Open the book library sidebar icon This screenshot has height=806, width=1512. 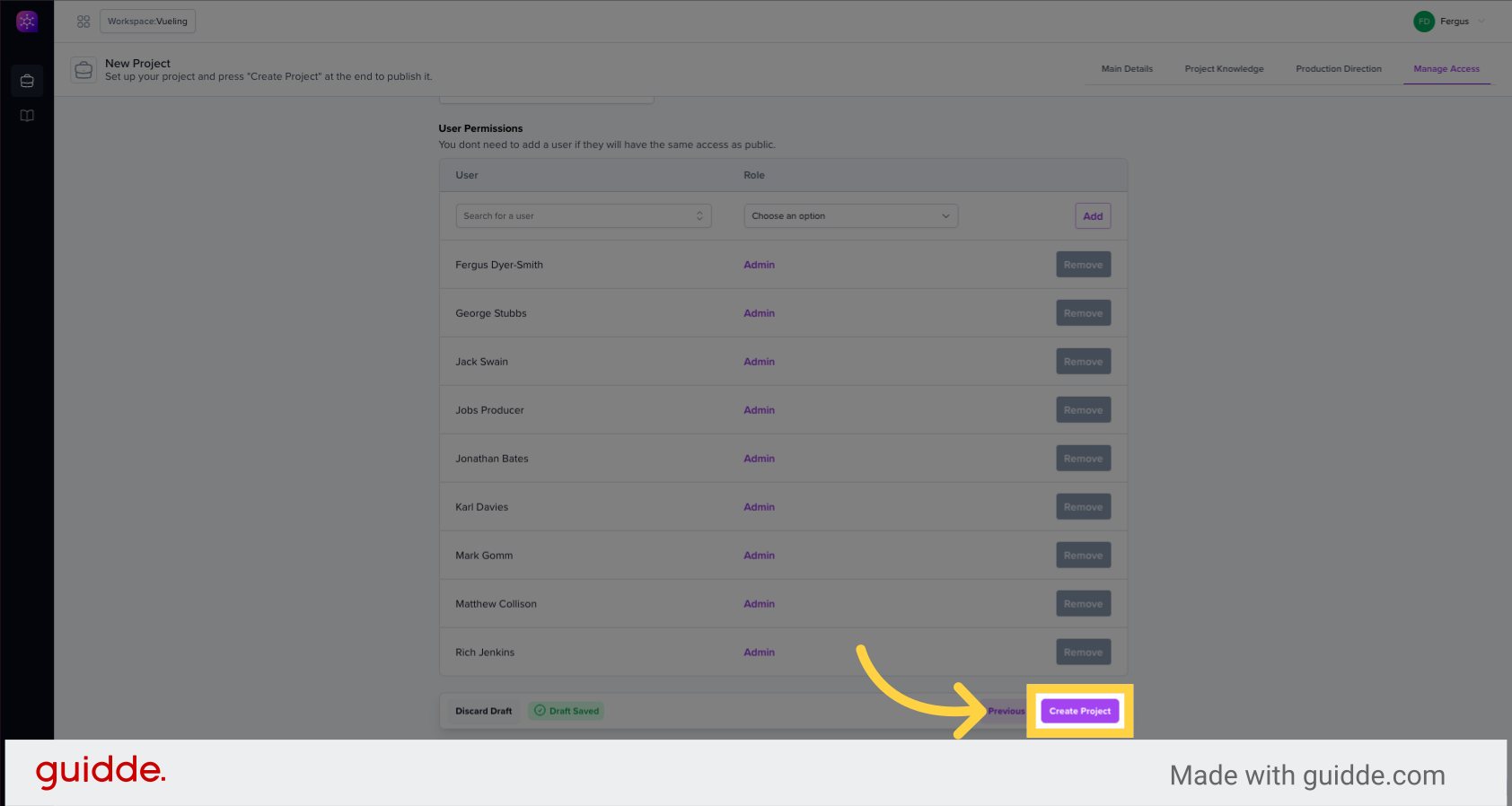tap(27, 116)
